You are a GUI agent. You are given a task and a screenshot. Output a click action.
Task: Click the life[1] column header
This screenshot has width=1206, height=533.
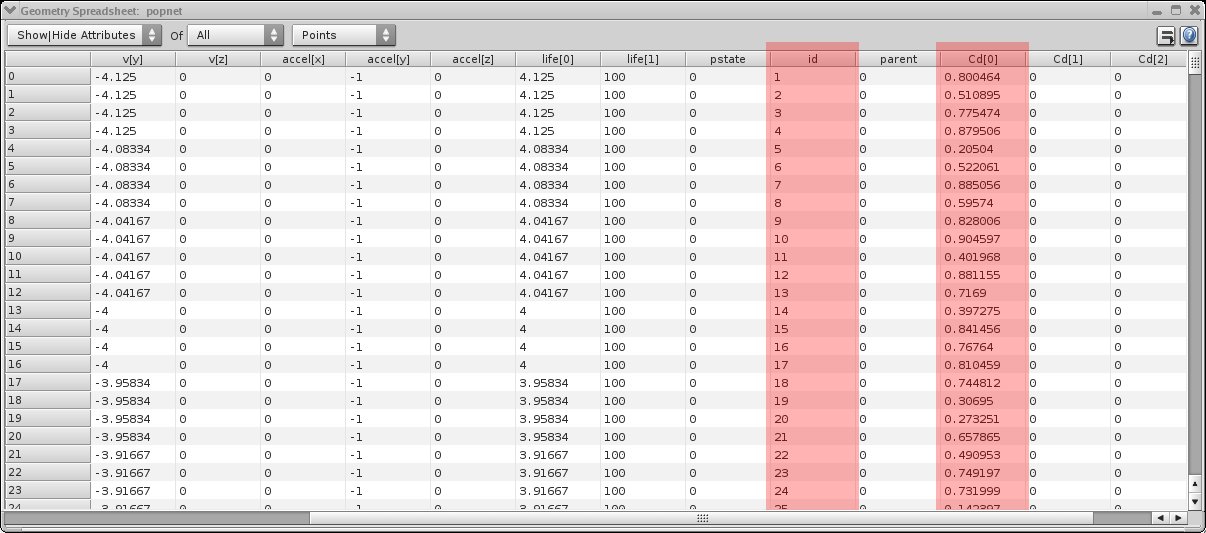point(643,59)
